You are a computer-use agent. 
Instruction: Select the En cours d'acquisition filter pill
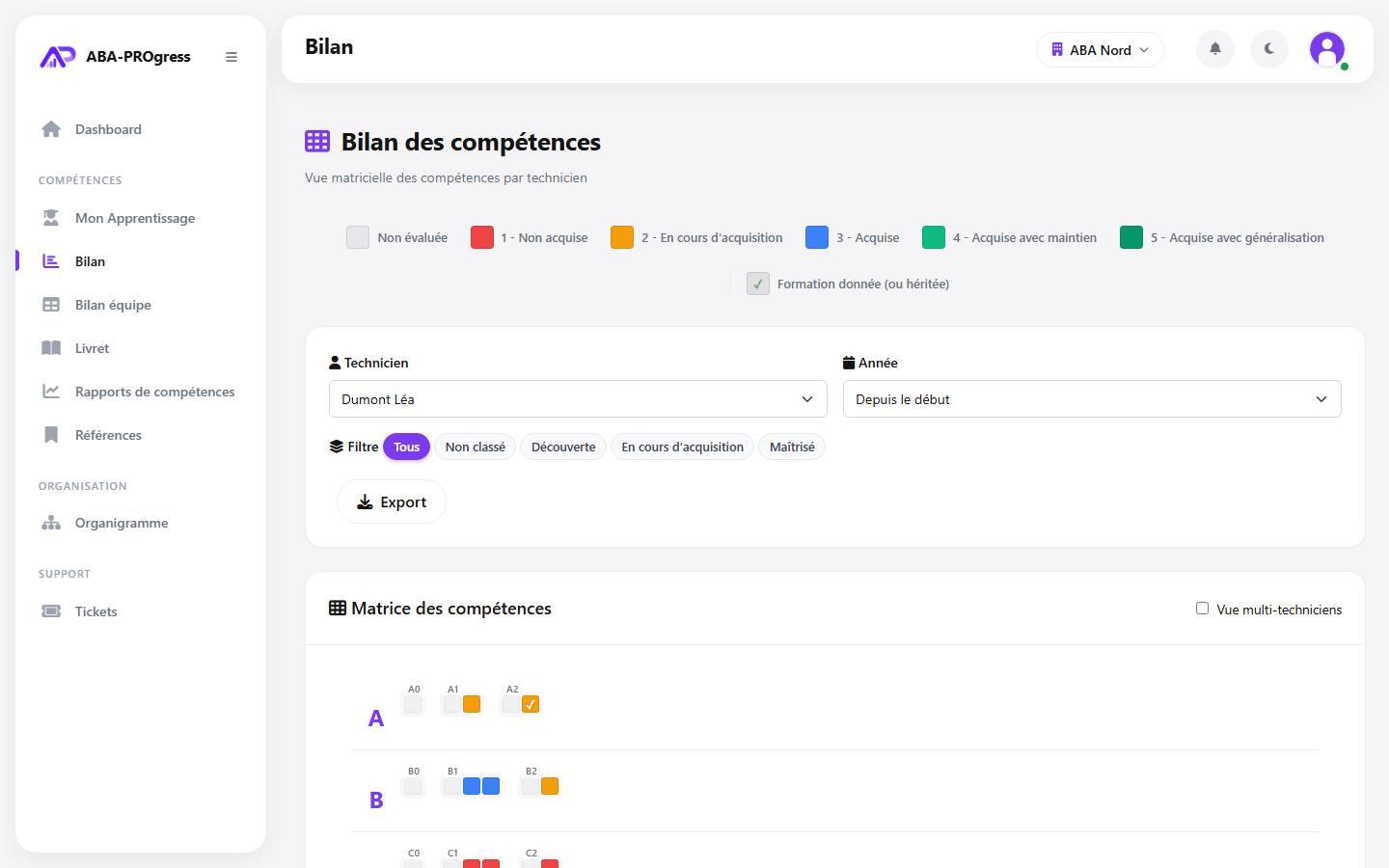683,447
